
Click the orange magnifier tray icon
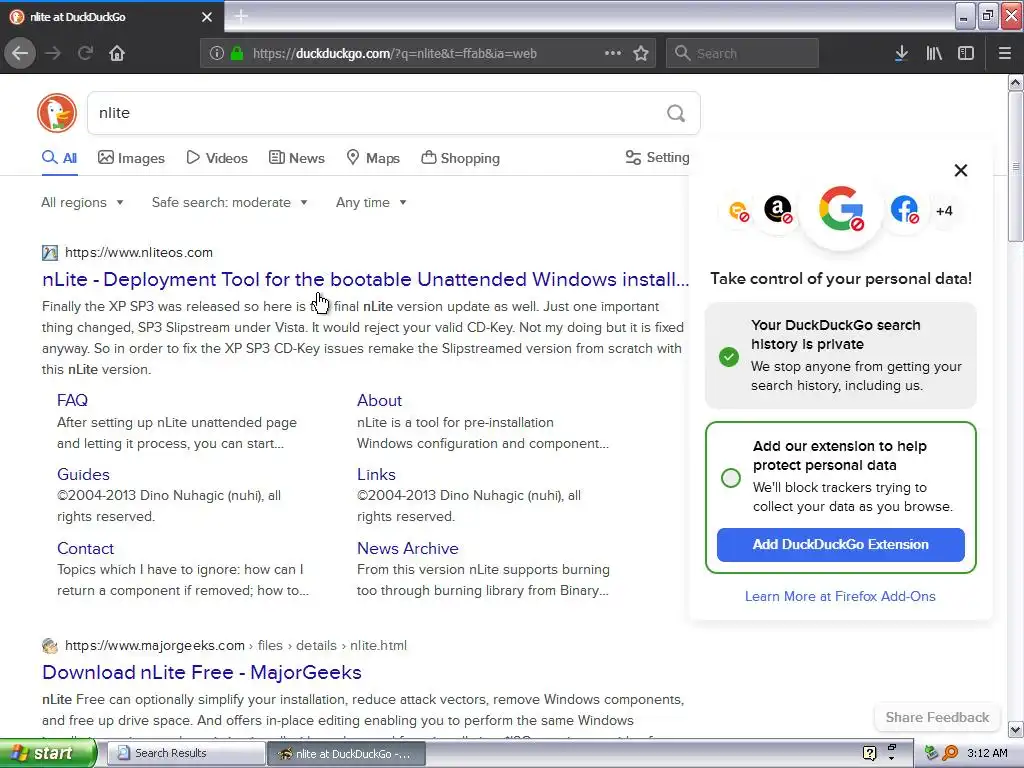950,753
